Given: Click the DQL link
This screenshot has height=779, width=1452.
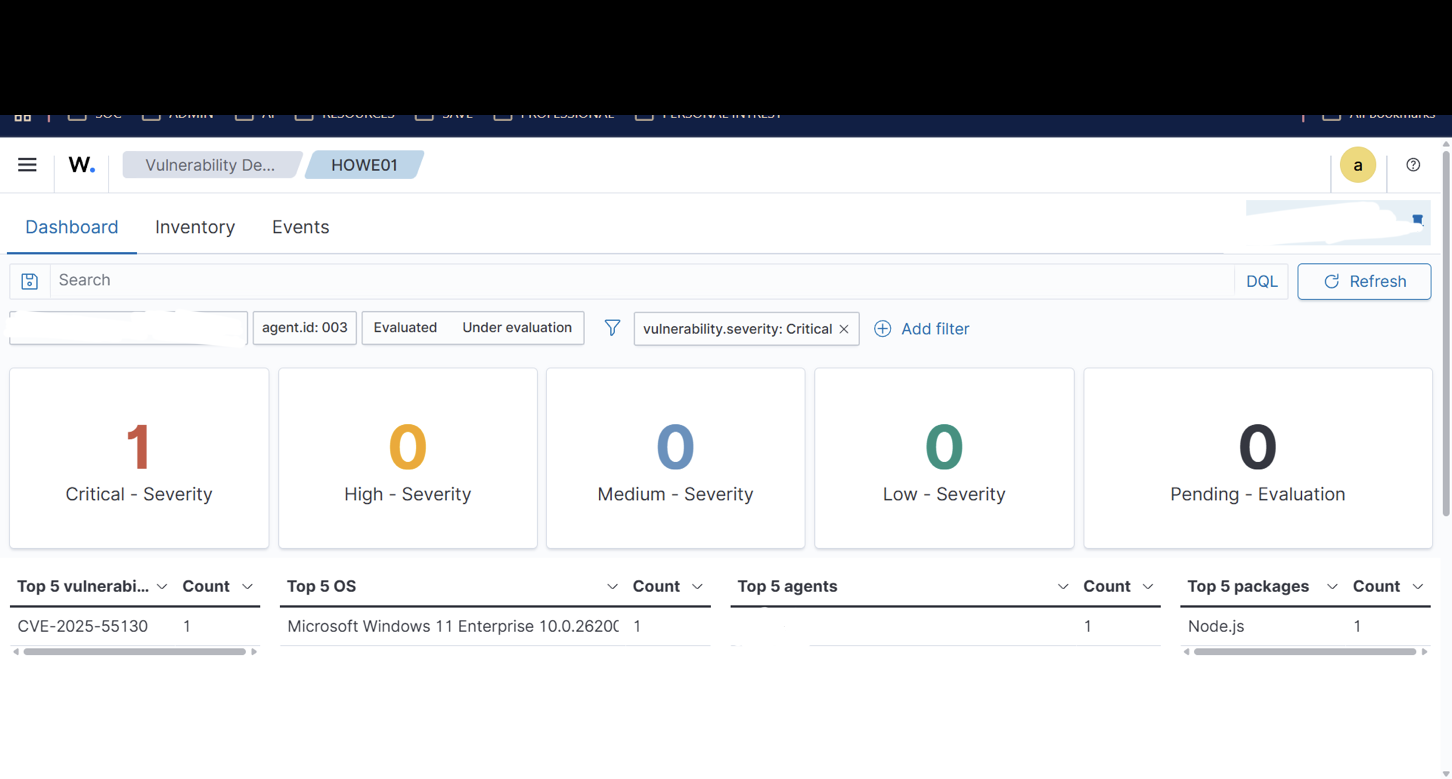Looking at the screenshot, I should click(x=1261, y=281).
